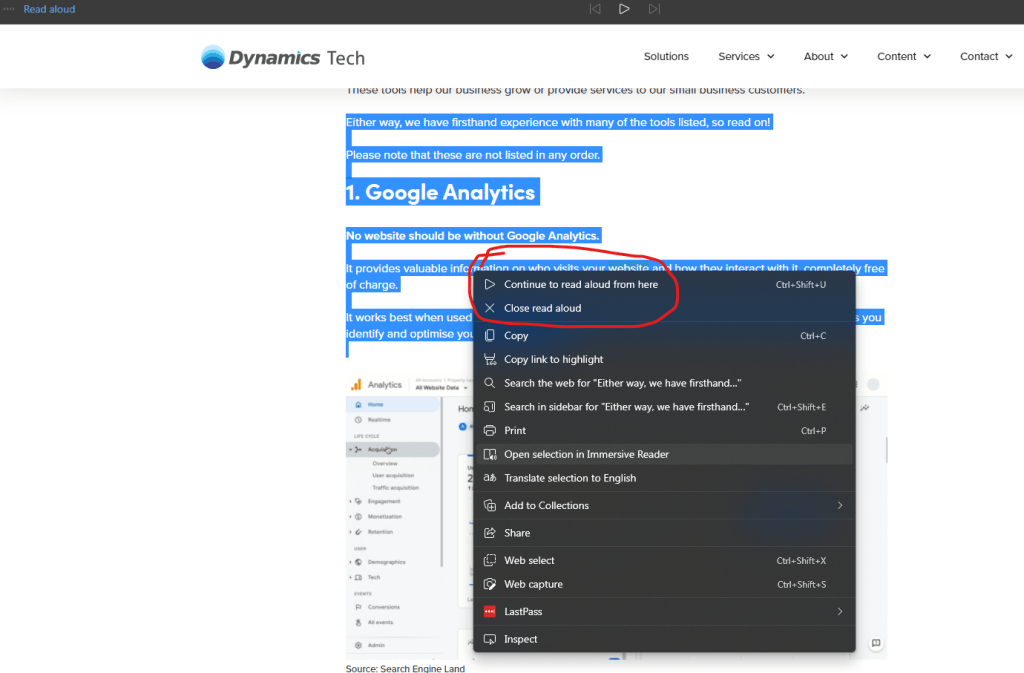This screenshot has height=673, width=1024.
Task: Click Traffic acquisition in Analytics sidebar
Action: point(395,488)
